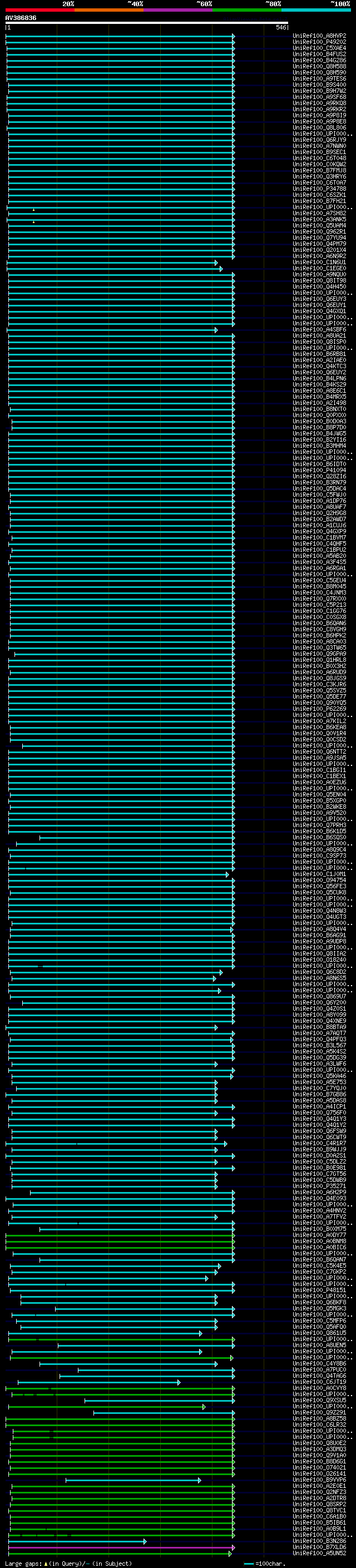Select the query name AV386836

click(21, 18)
